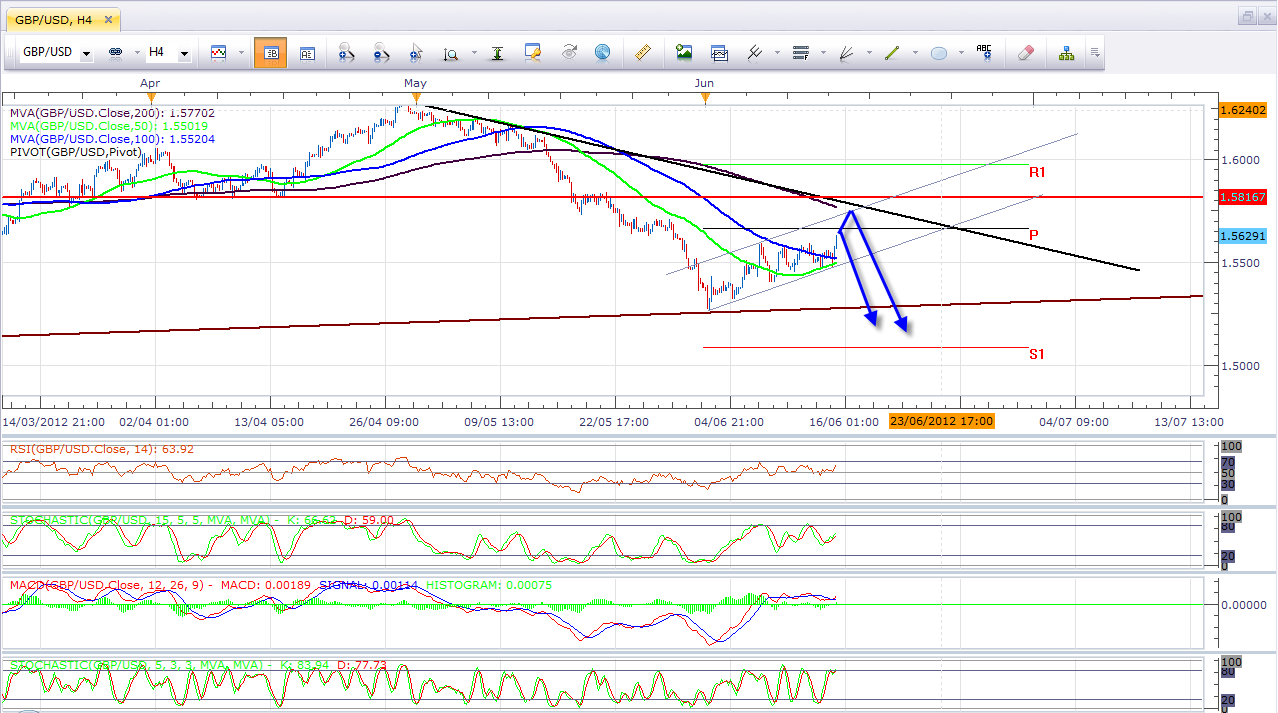Screen dimensions: 1278x713
Task: Select the cursor zoom pointer tool
Action: (417, 53)
